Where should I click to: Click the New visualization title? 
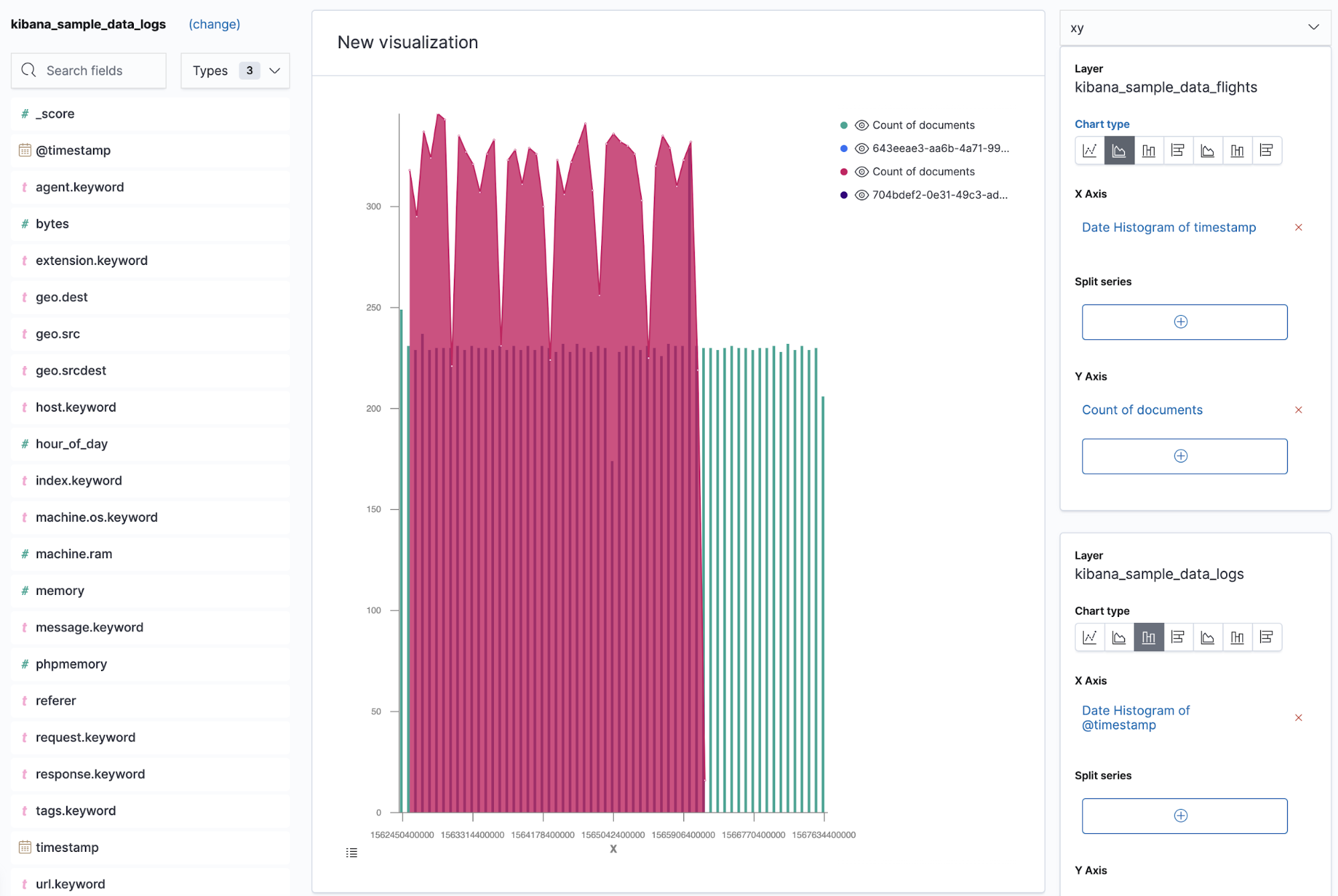[x=408, y=43]
